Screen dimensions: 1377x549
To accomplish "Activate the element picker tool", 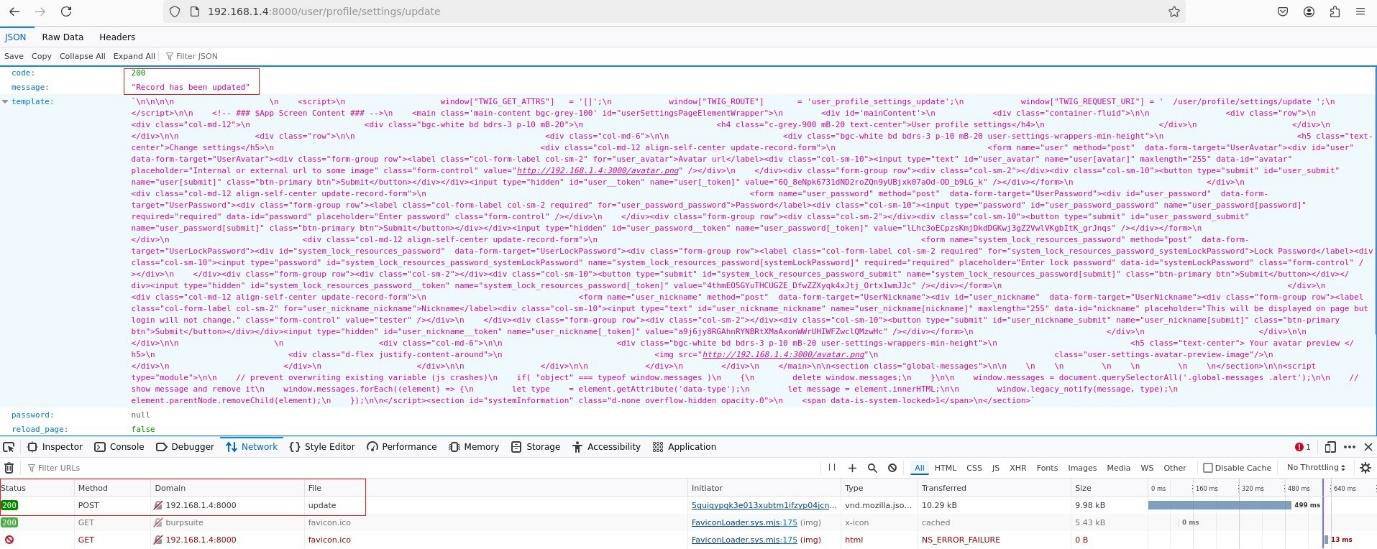I will (x=9, y=447).
